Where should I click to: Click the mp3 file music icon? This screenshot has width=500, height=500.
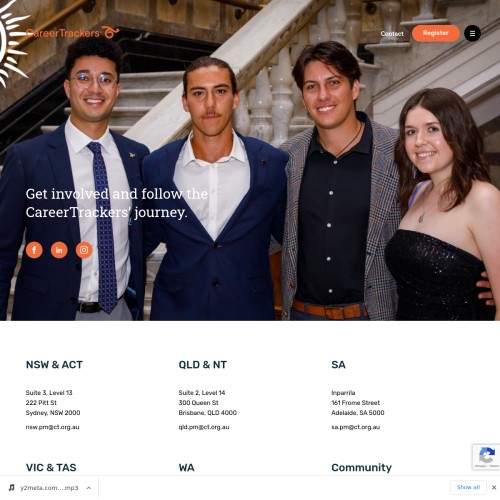12,488
